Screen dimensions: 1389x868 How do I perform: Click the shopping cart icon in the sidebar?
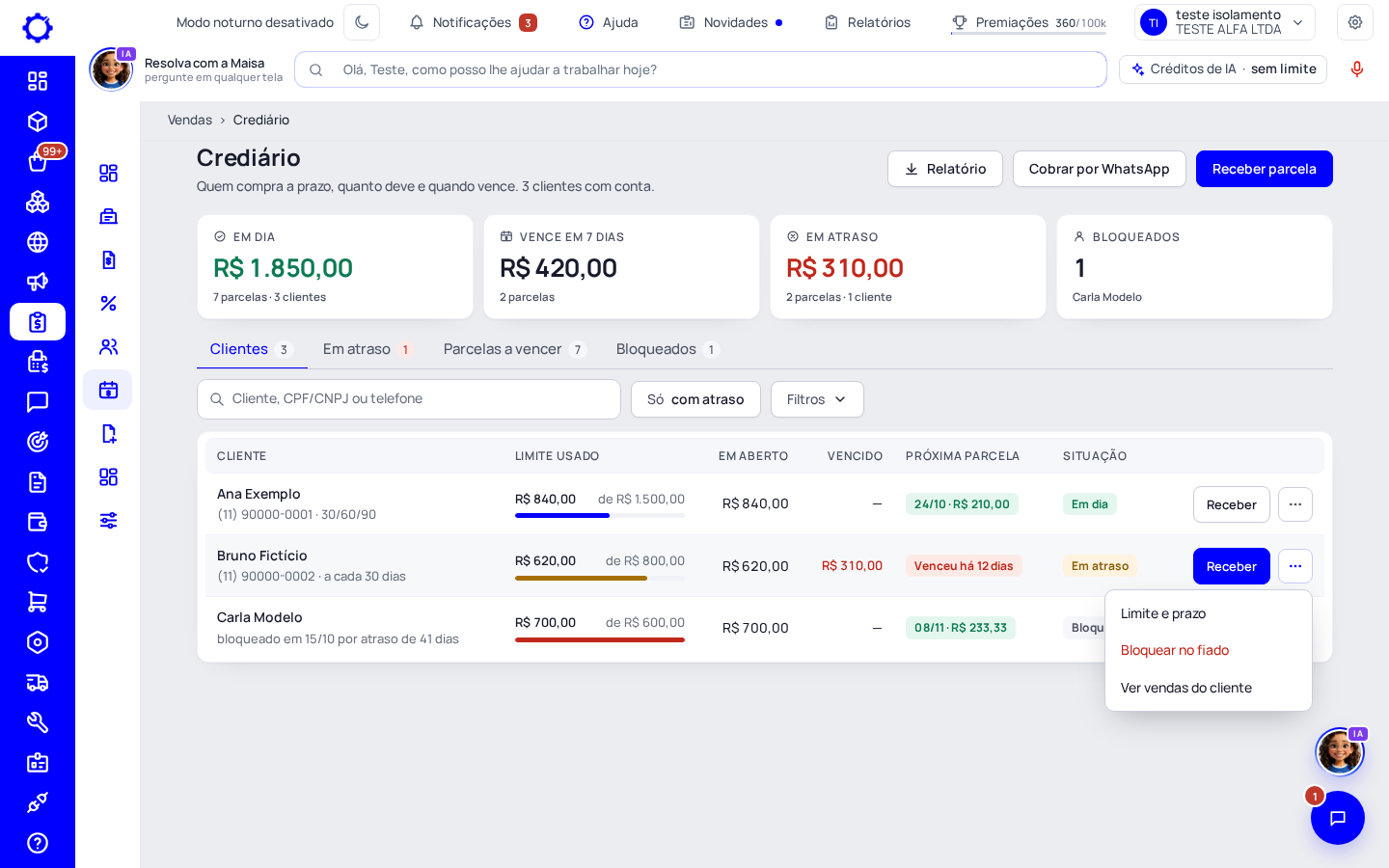pos(38,602)
